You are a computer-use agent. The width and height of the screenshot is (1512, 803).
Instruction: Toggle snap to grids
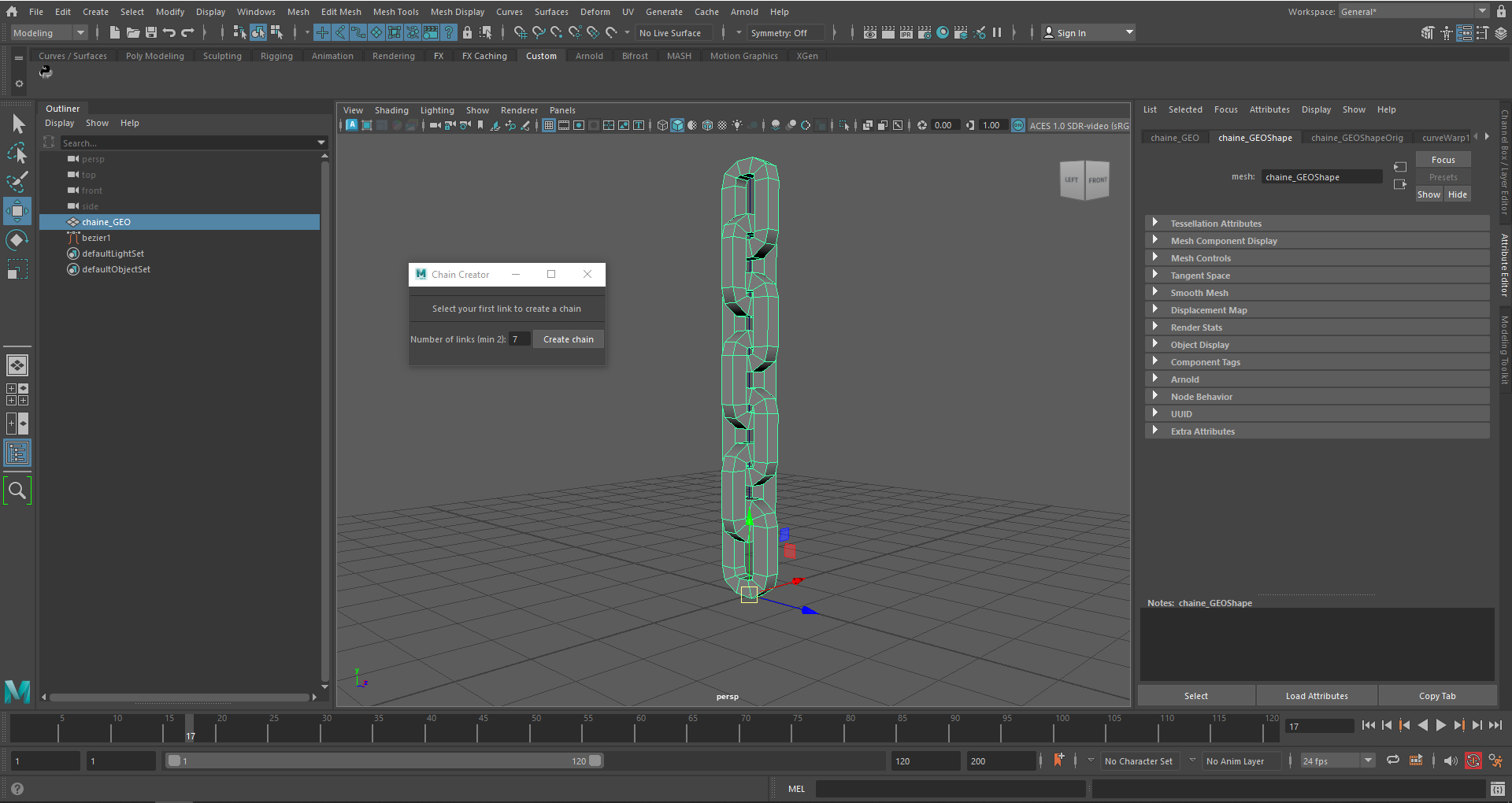pyautogui.click(x=520, y=32)
